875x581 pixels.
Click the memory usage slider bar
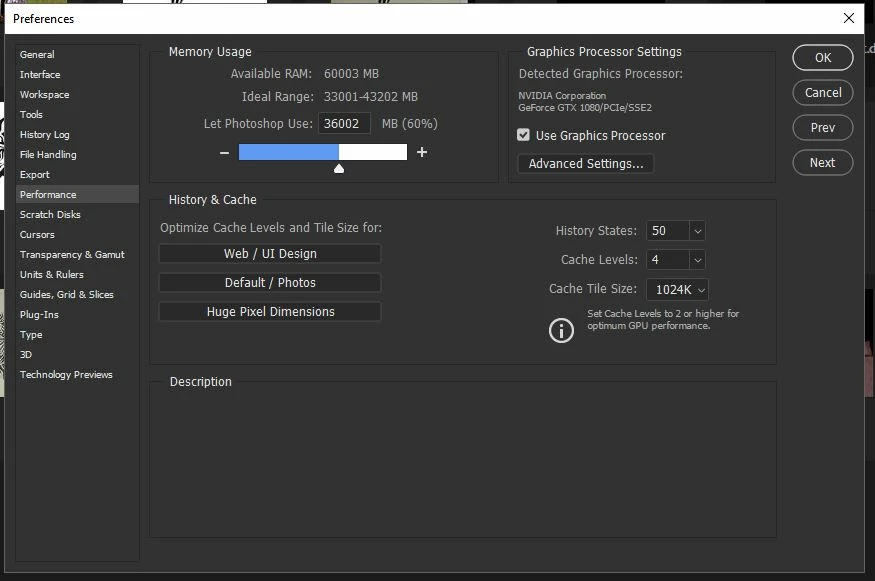(323, 152)
